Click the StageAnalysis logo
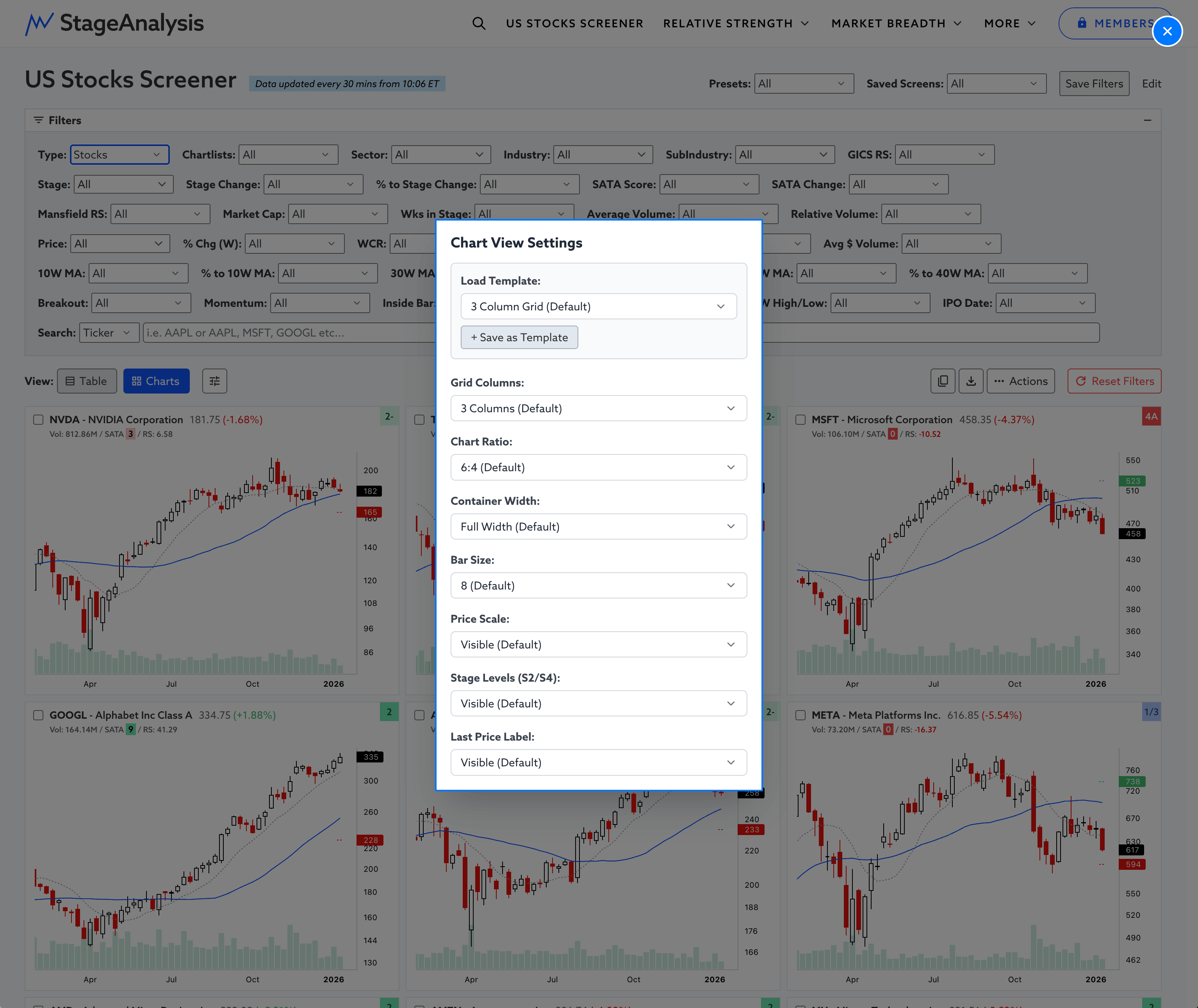The image size is (1198, 1008). click(115, 23)
